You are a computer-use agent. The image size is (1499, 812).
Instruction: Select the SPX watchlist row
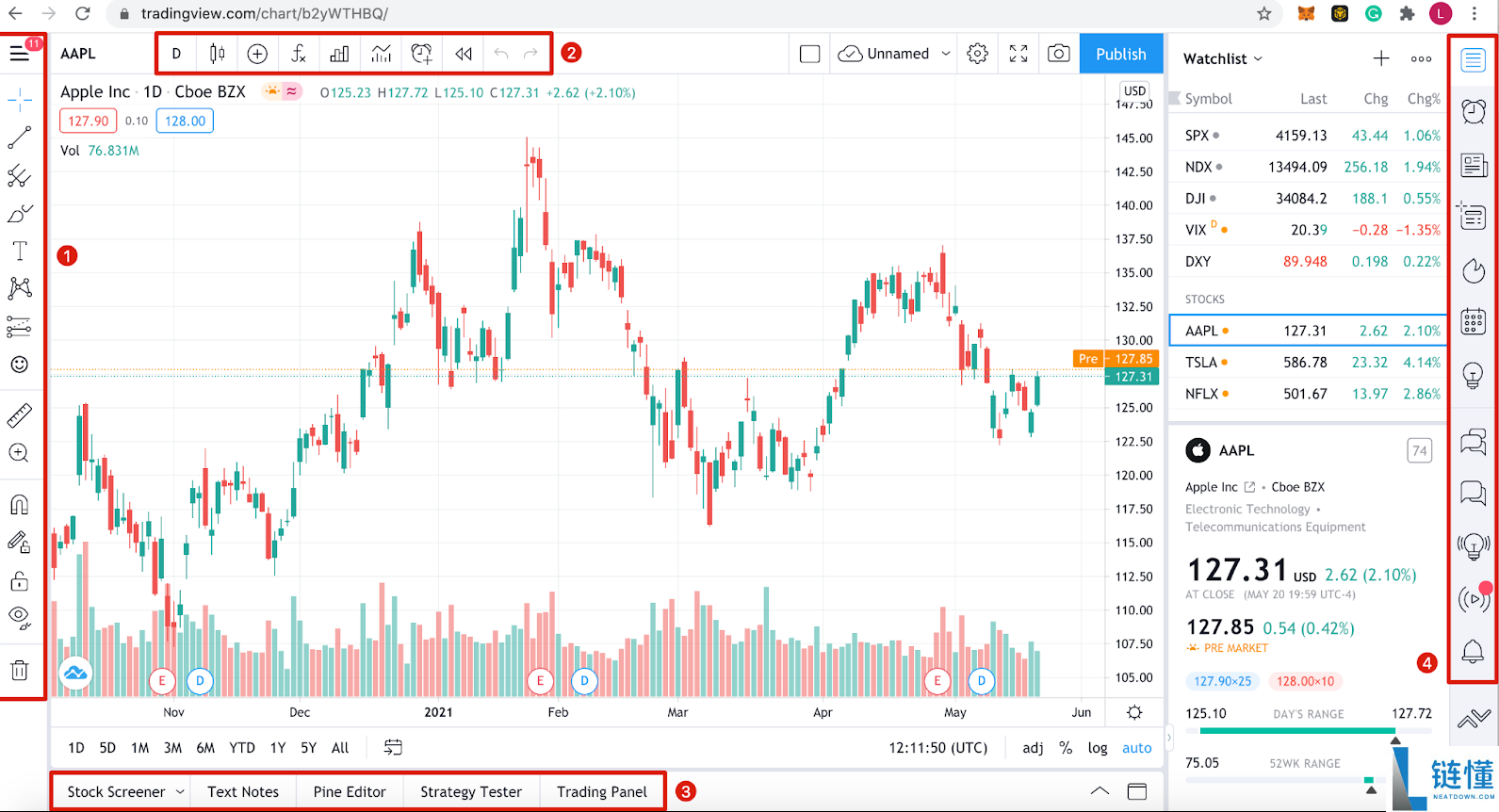(1308, 135)
